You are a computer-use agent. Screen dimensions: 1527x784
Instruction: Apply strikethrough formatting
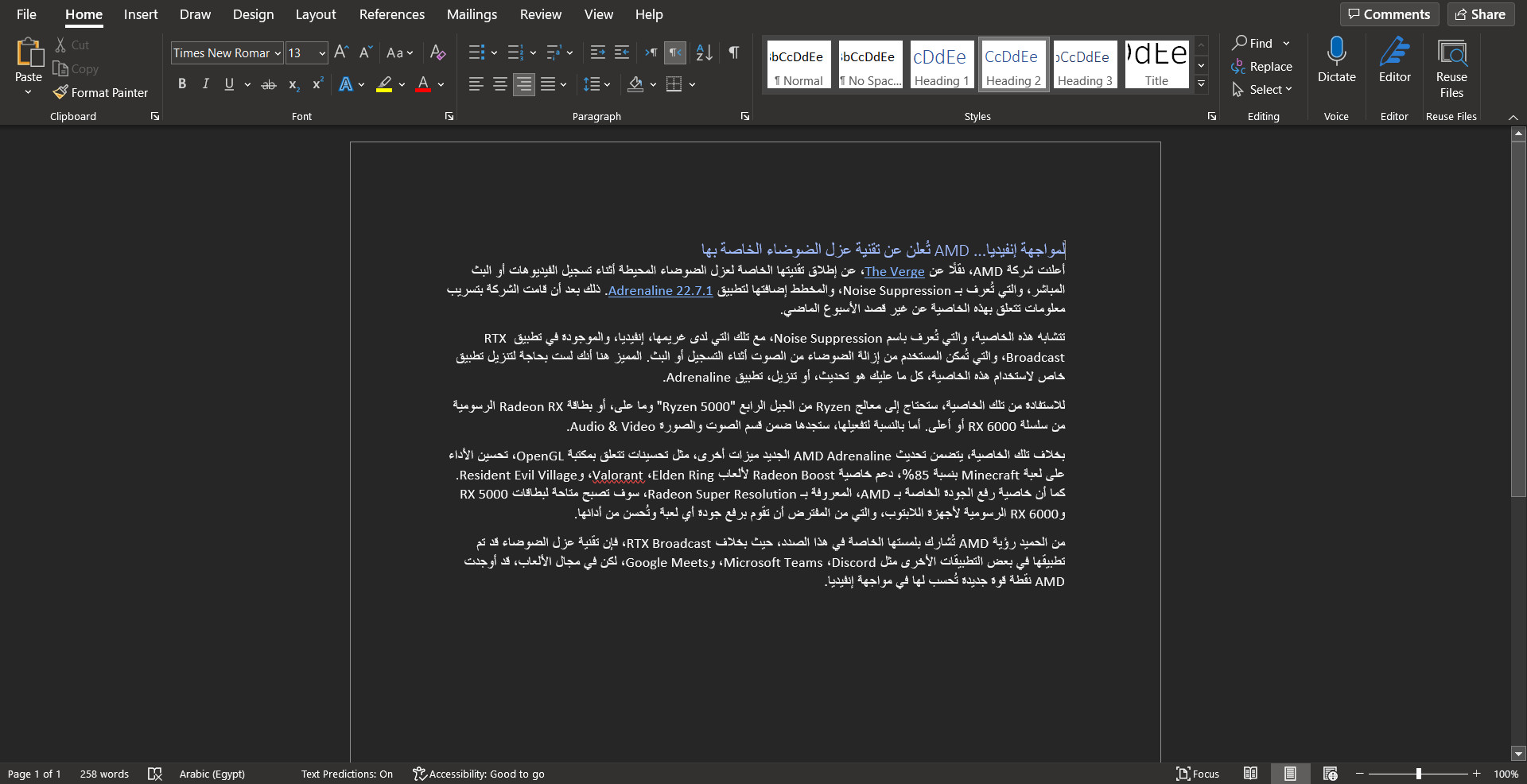269,84
